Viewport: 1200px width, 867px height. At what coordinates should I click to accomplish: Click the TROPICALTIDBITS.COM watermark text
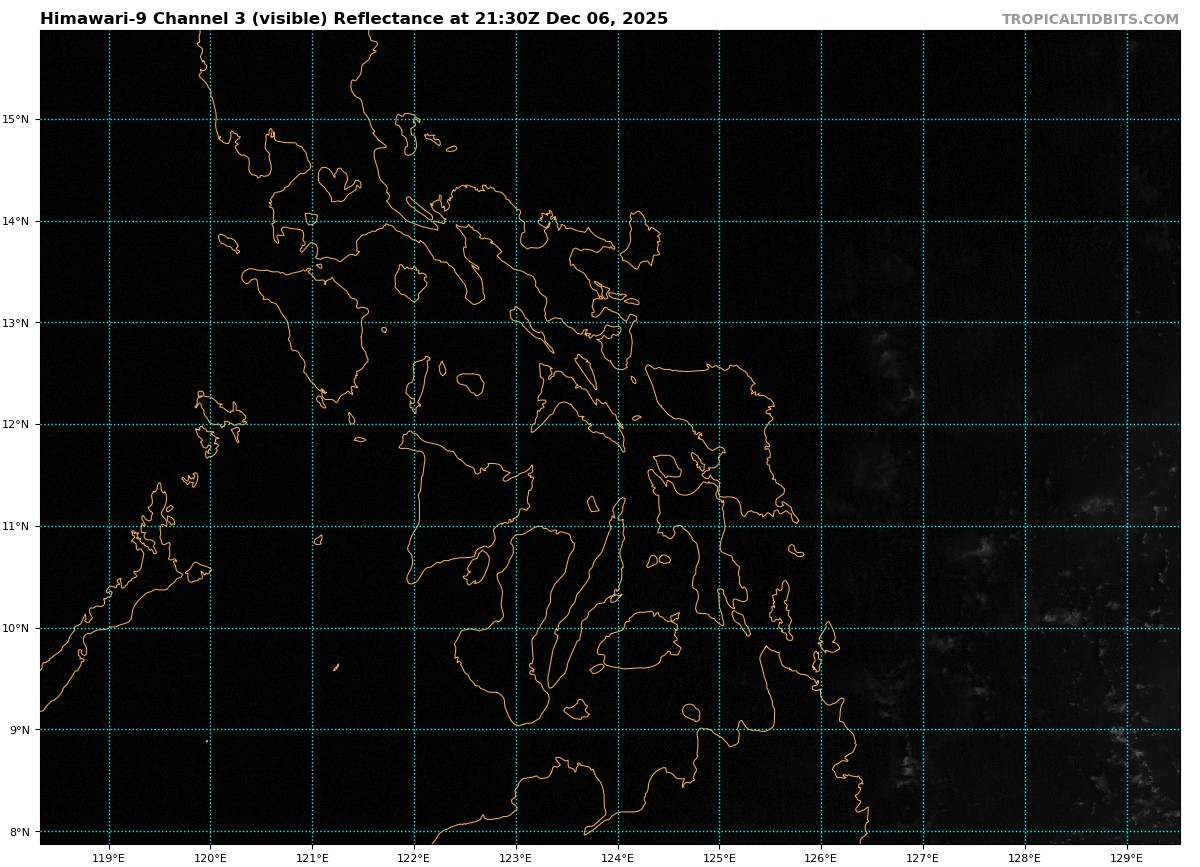1090,19
